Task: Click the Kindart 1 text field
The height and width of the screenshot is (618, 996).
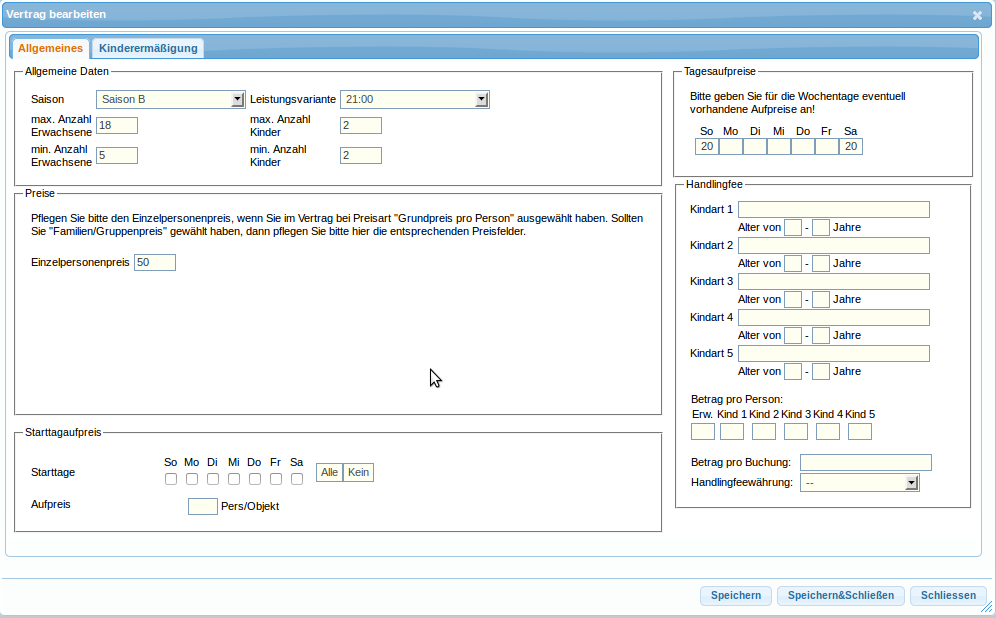Action: pyautogui.click(x=833, y=209)
